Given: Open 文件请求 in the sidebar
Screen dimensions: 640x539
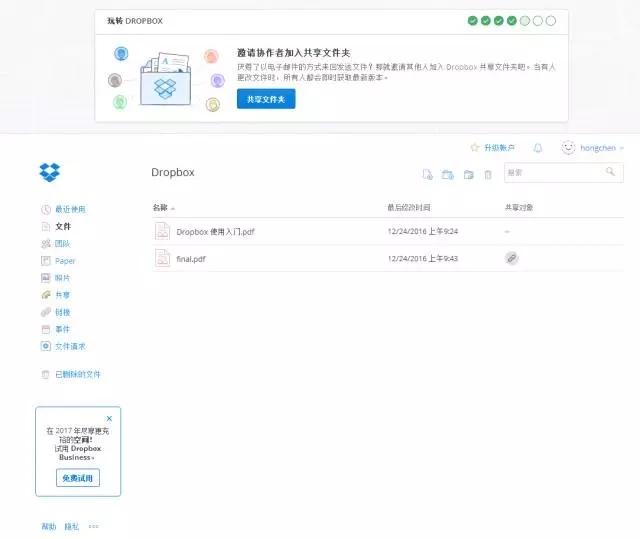Looking at the screenshot, I should point(70,346).
